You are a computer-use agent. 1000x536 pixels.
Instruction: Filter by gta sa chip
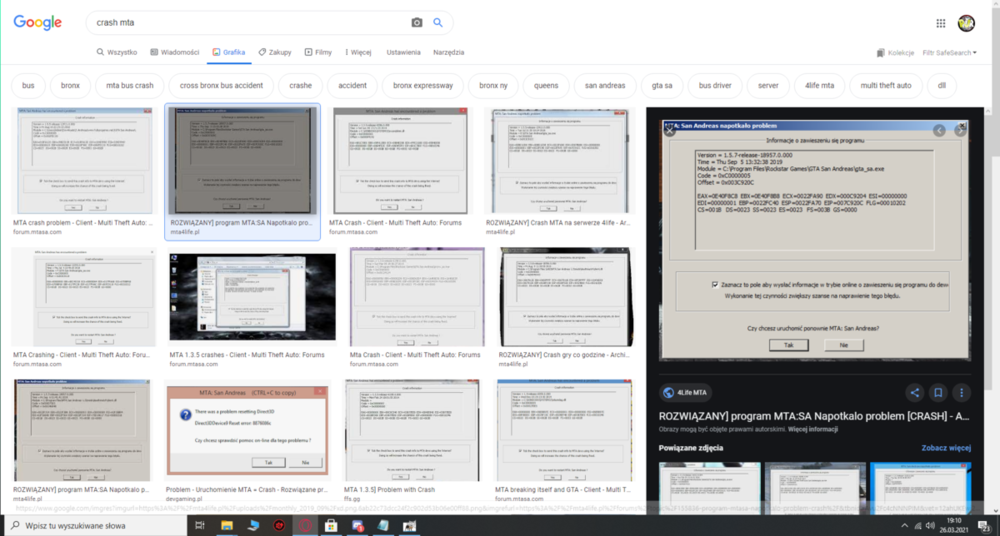pos(662,86)
